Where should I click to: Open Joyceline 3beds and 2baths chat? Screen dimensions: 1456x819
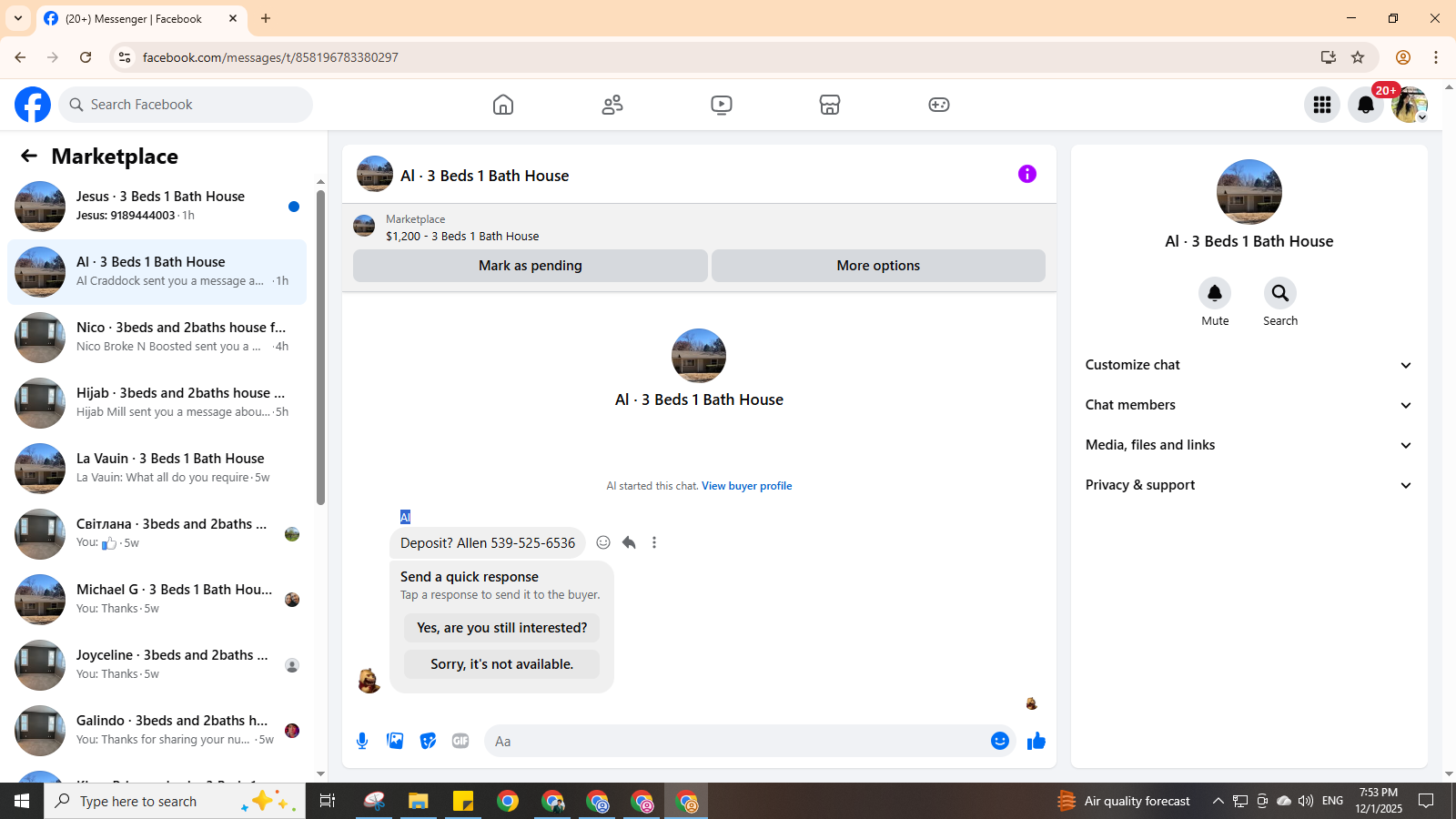pyautogui.click(x=157, y=665)
